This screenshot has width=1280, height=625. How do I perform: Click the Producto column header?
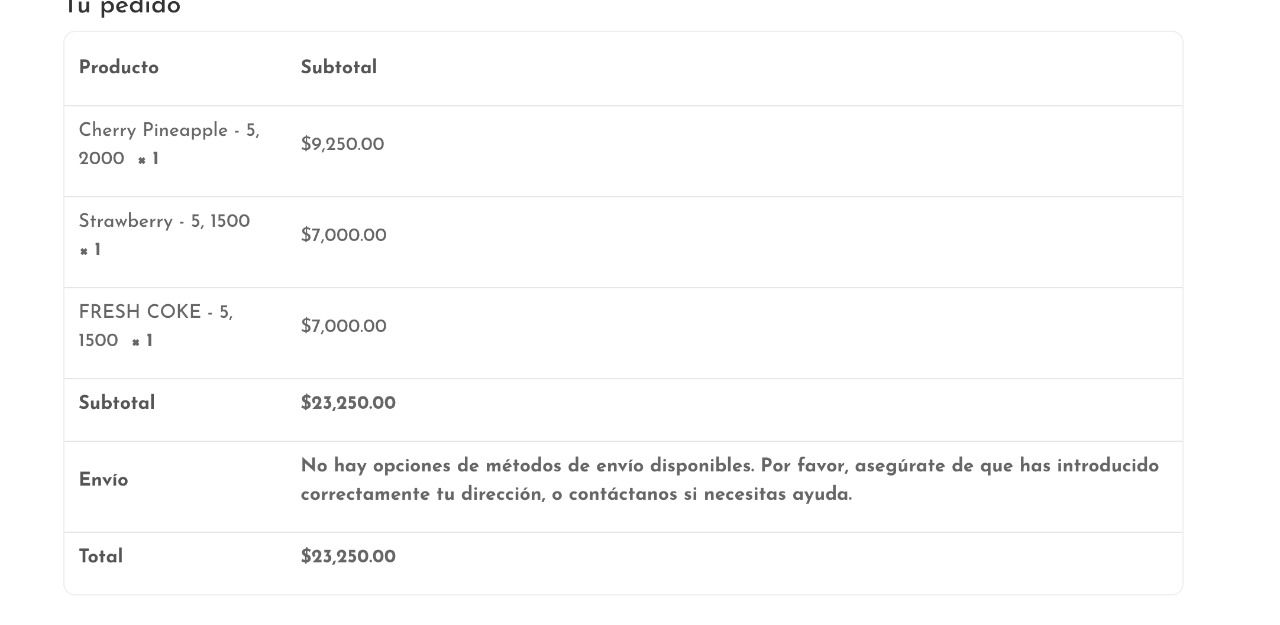click(x=119, y=68)
